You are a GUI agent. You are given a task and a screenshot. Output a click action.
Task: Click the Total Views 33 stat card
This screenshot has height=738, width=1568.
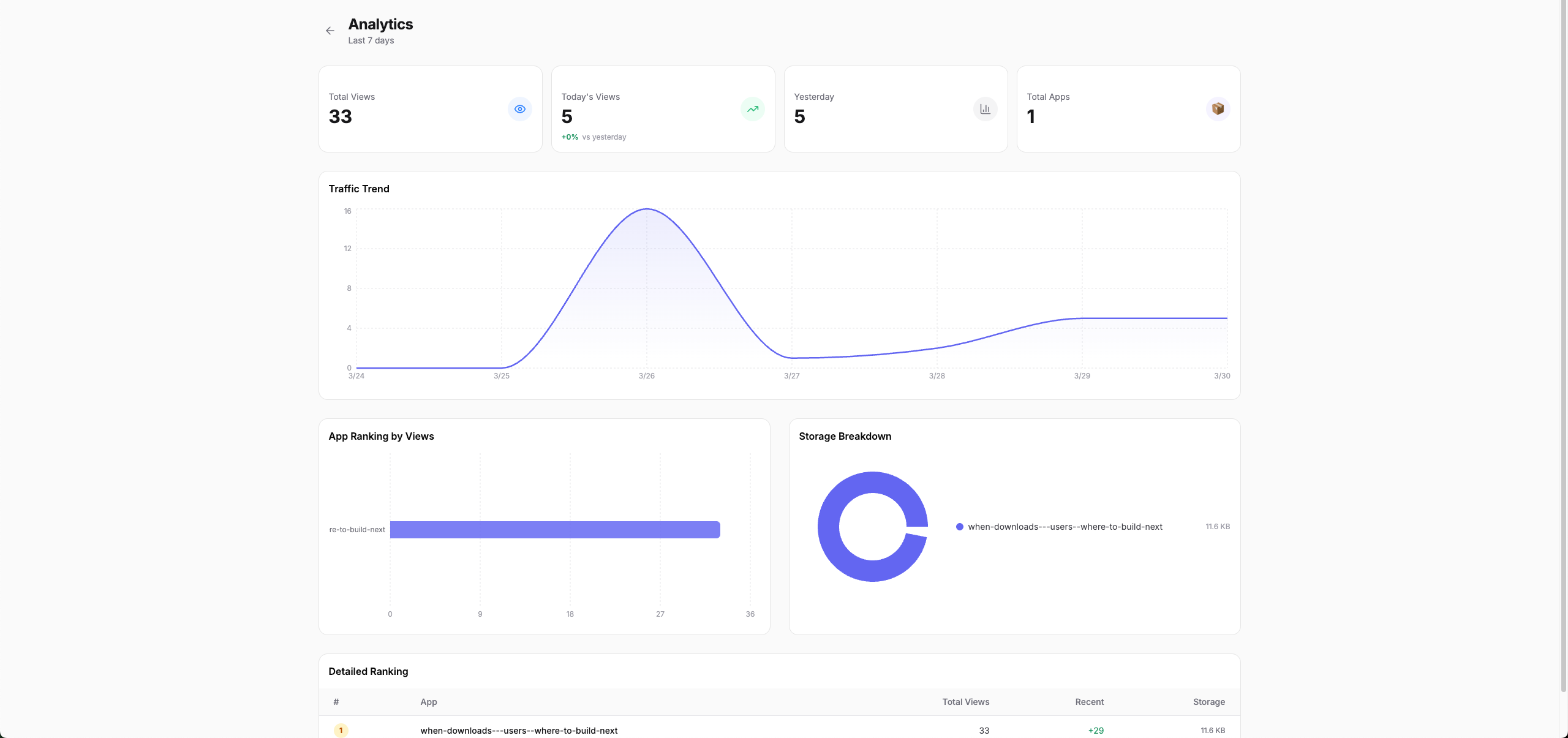coord(417,109)
